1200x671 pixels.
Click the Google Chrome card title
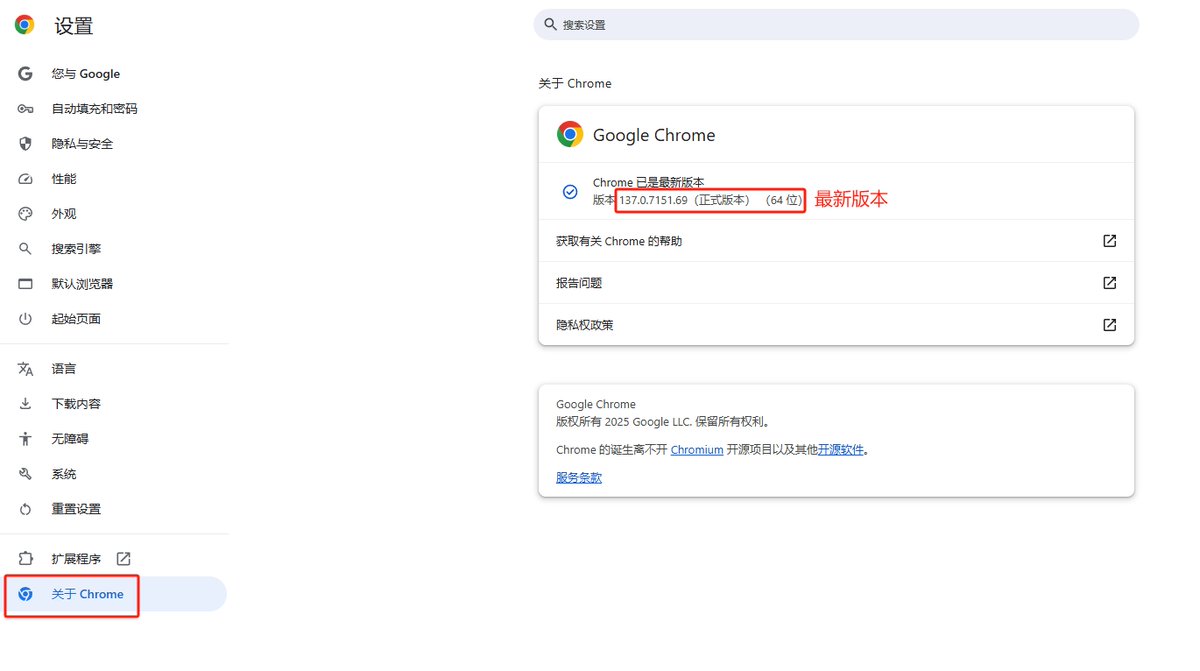654,135
